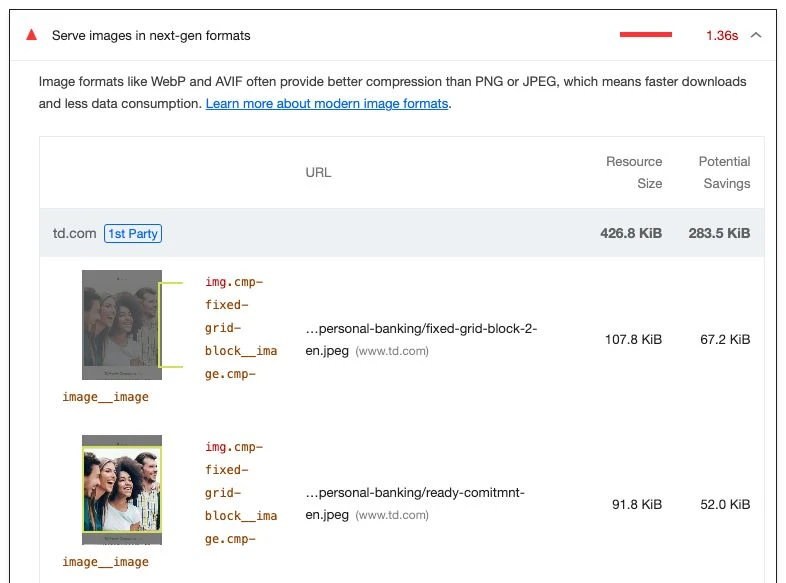The width and height of the screenshot is (786, 583).
Task: Click the 'Serve images in next-gen formats' title
Action: 151,36
